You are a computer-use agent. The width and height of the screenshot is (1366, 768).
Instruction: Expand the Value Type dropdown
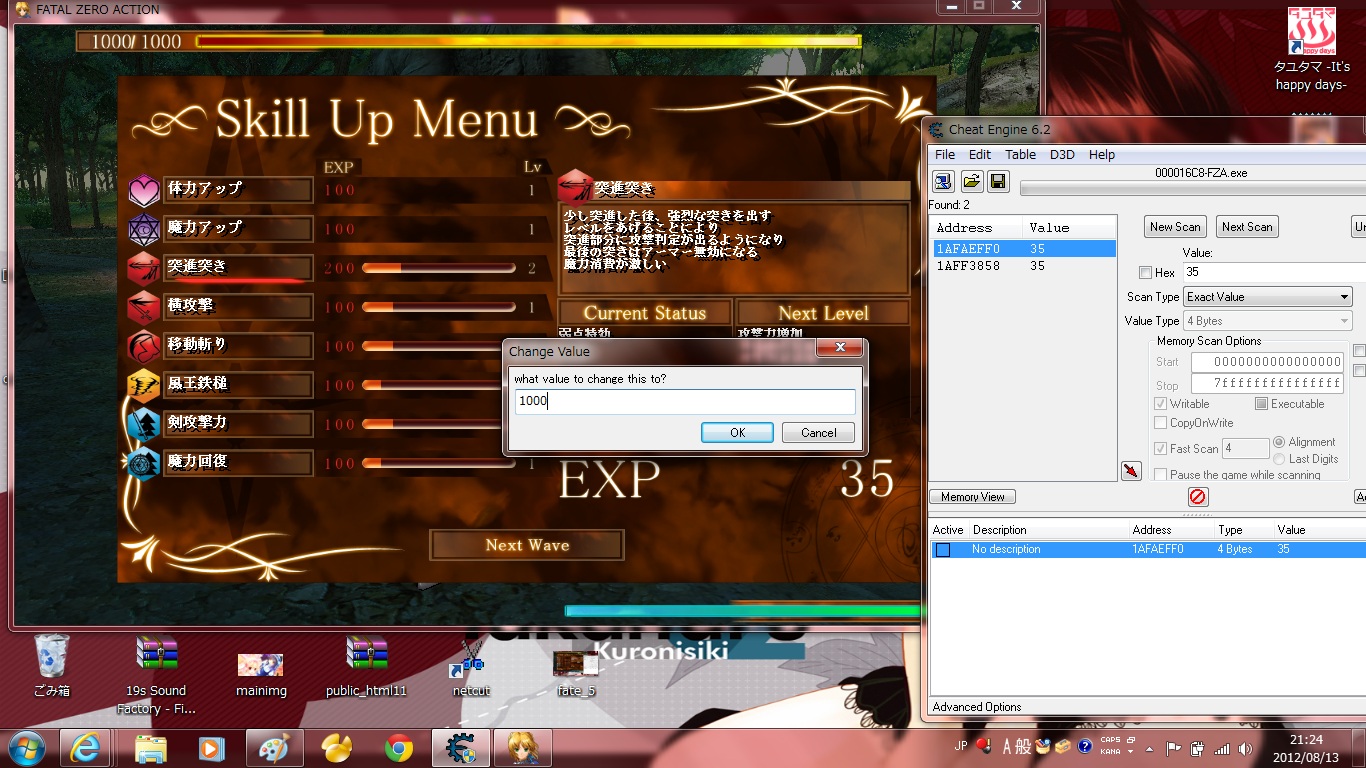pos(1267,321)
